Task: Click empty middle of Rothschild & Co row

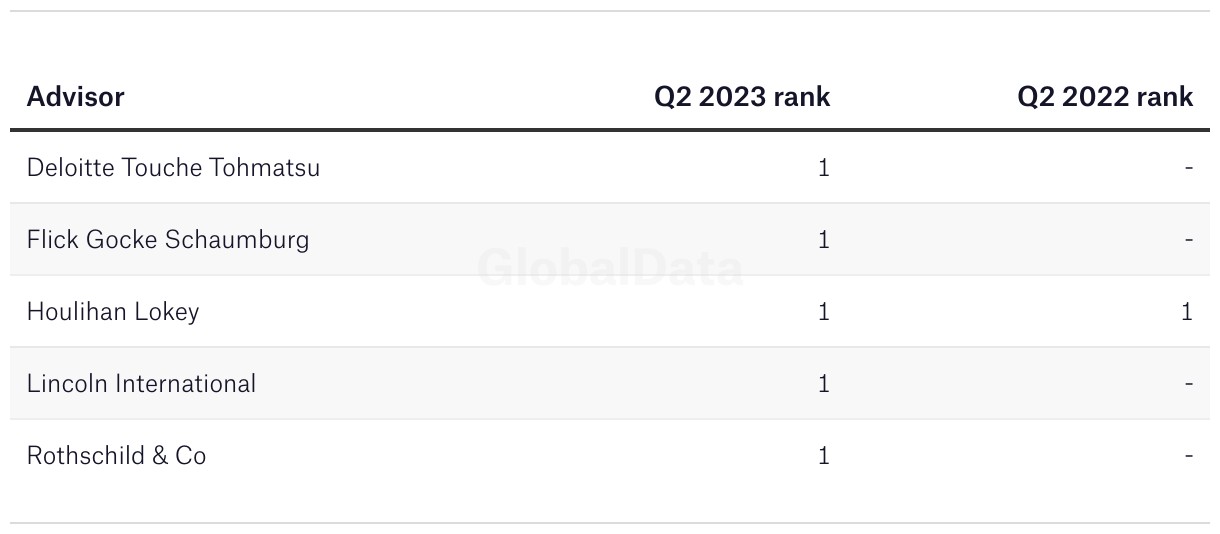Action: coord(500,456)
